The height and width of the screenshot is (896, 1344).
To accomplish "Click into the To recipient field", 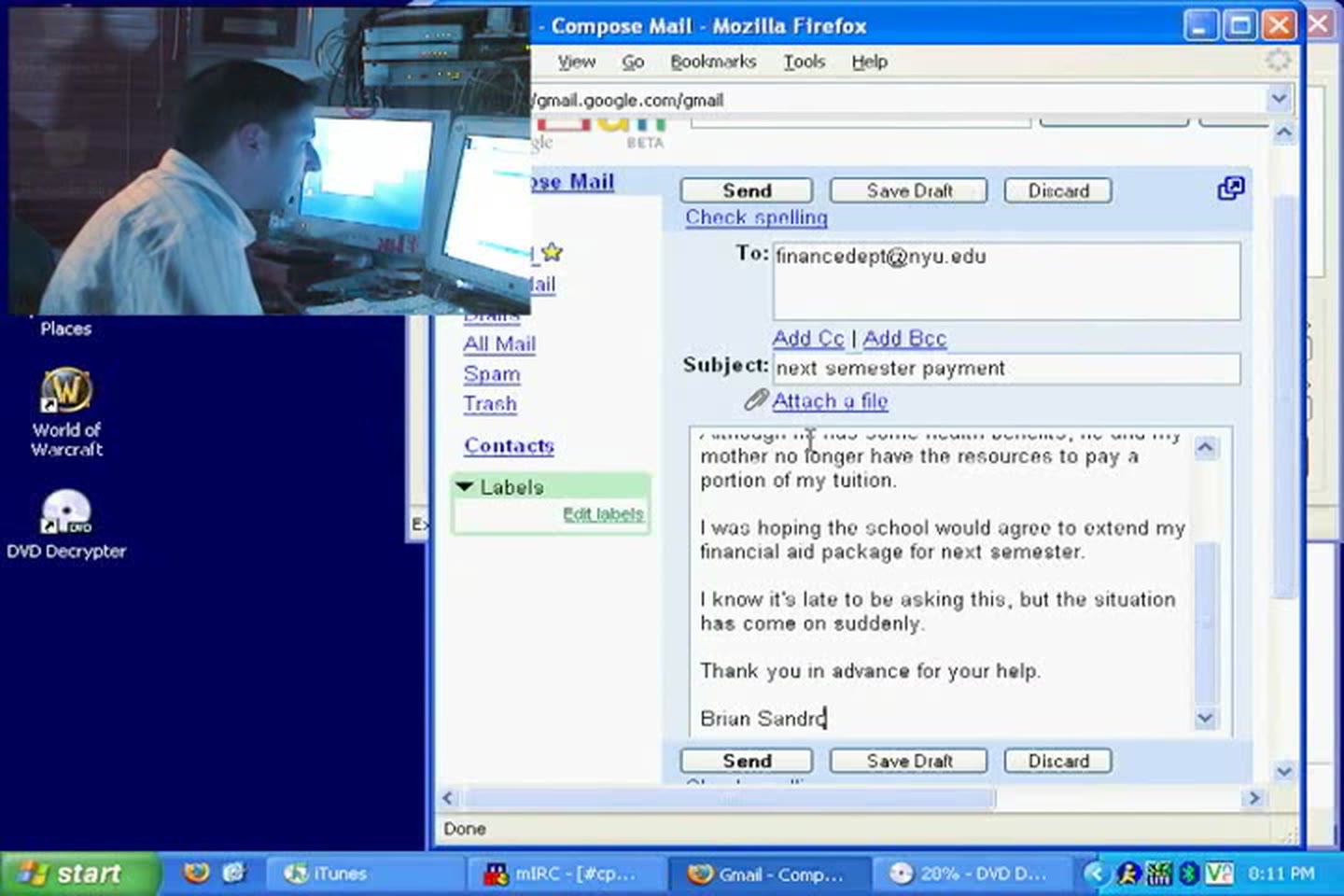I will pyautogui.click(x=1006, y=281).
